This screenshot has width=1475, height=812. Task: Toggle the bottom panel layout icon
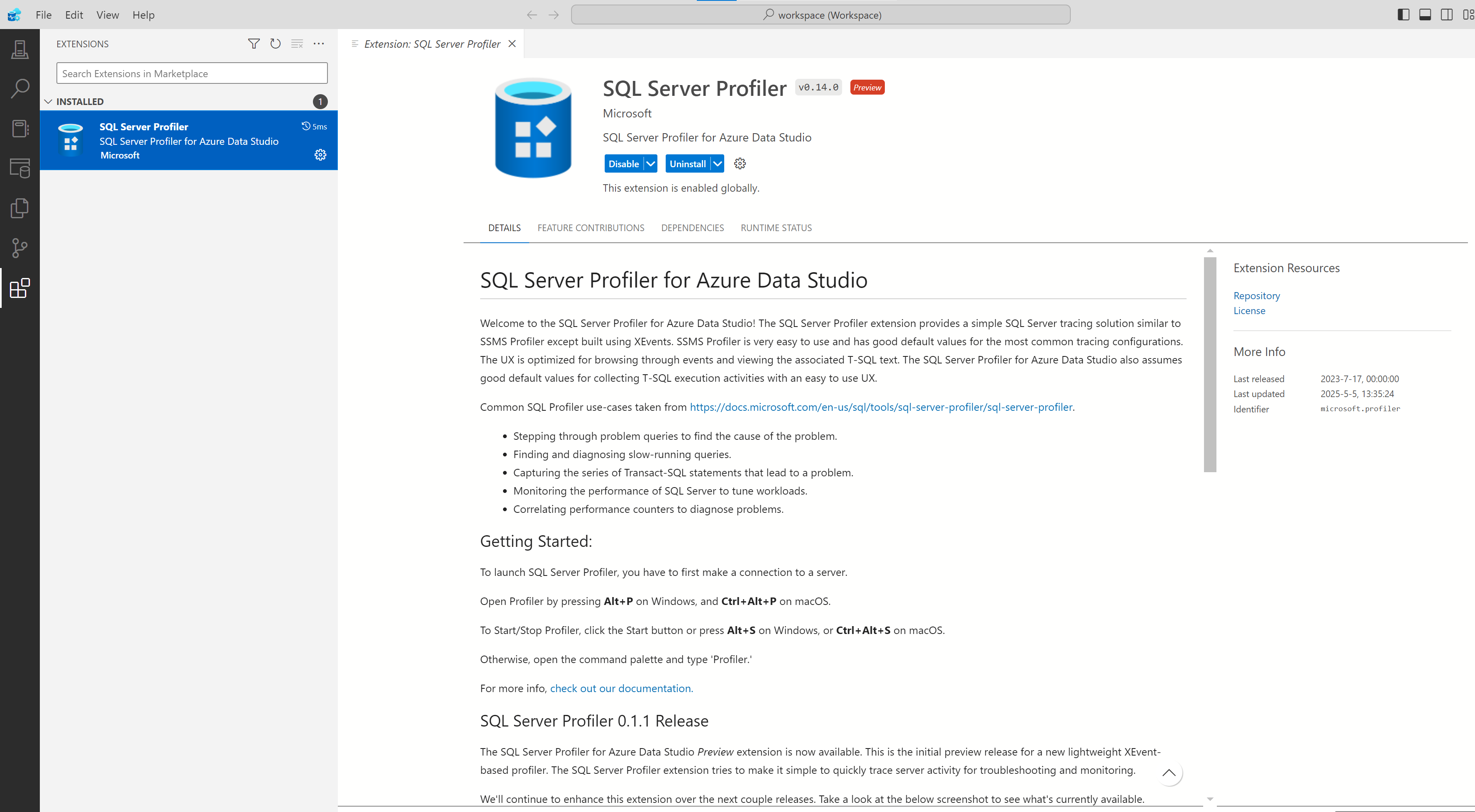click(x=1425, y=15)
